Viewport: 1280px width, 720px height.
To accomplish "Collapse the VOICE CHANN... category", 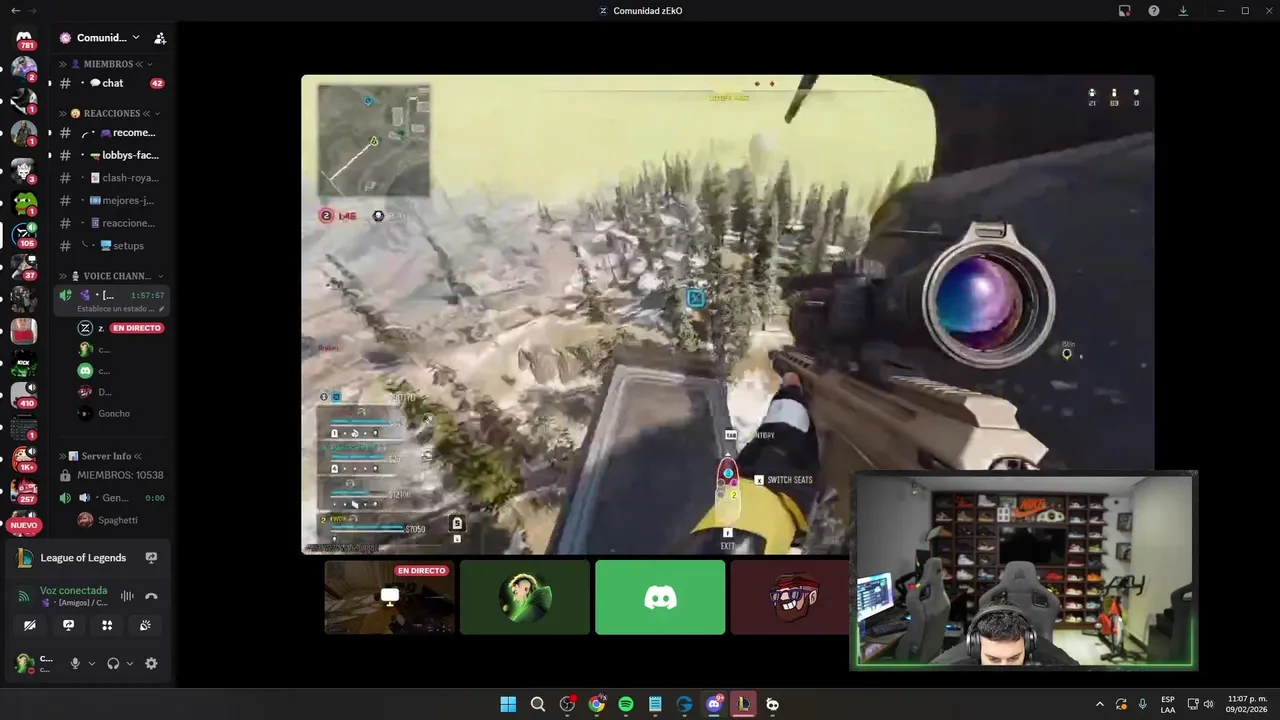I will [x=110, y=276].
